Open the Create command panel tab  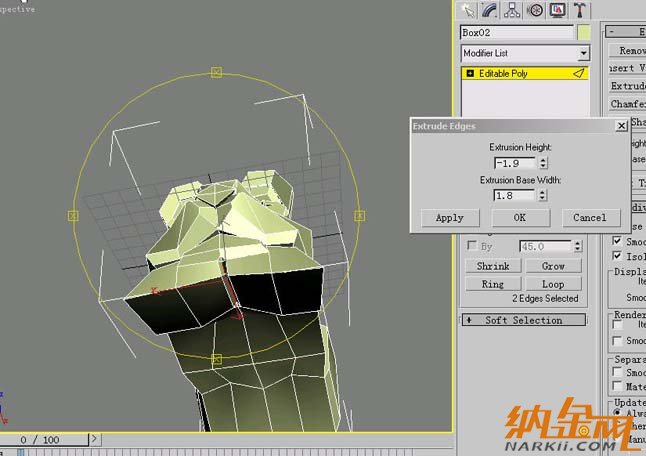click(x=467, y=10)
